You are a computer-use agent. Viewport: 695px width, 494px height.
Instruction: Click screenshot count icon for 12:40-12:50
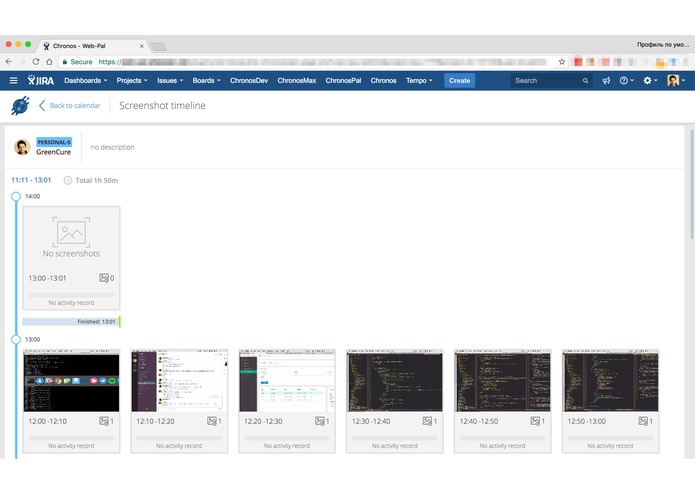(535, 421)
